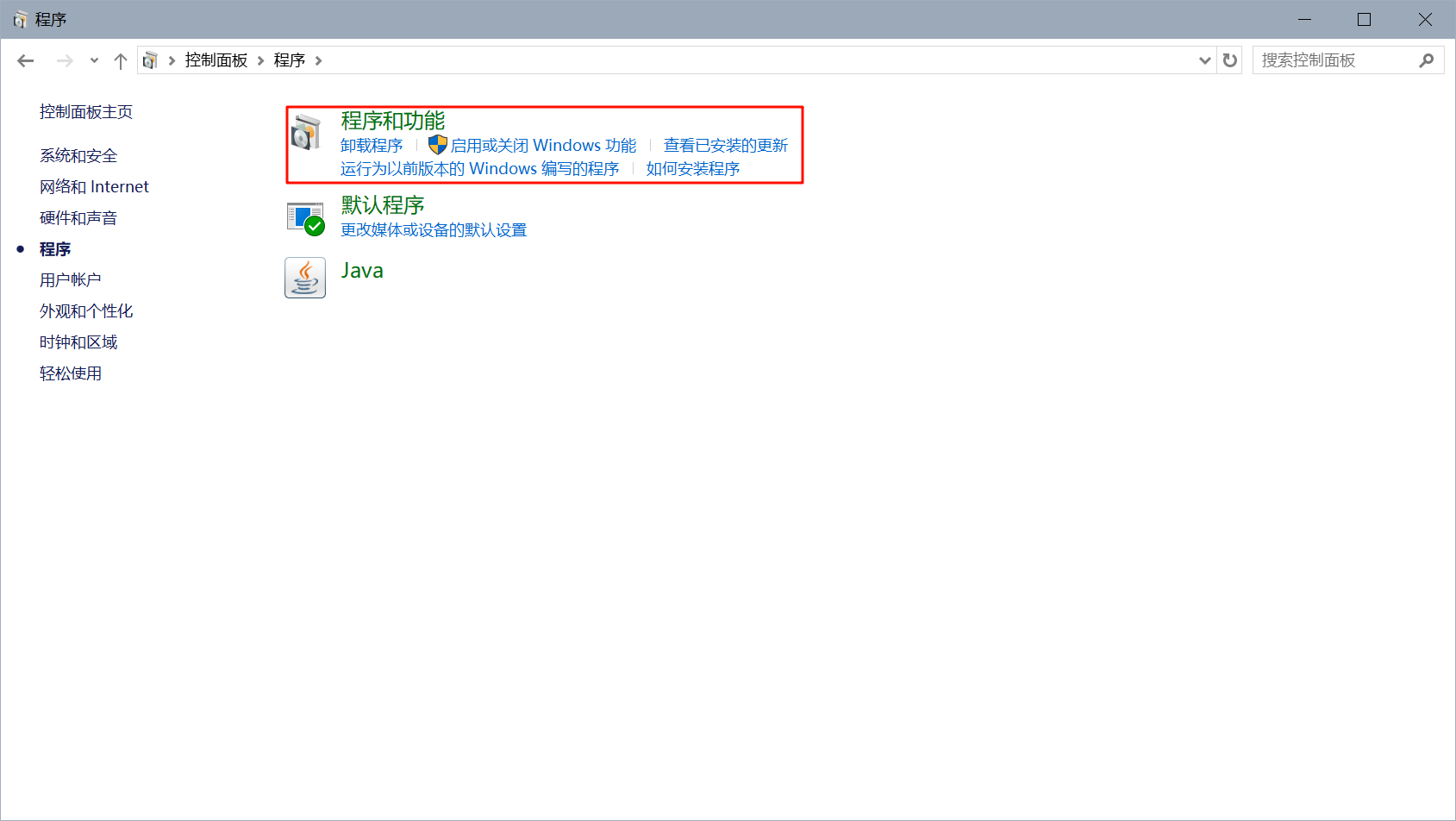The height and width of the screenshot is (821, 1456).
Task: Open 更改媒体或设备的默认设置 link
Action: [x=434, y=230]
